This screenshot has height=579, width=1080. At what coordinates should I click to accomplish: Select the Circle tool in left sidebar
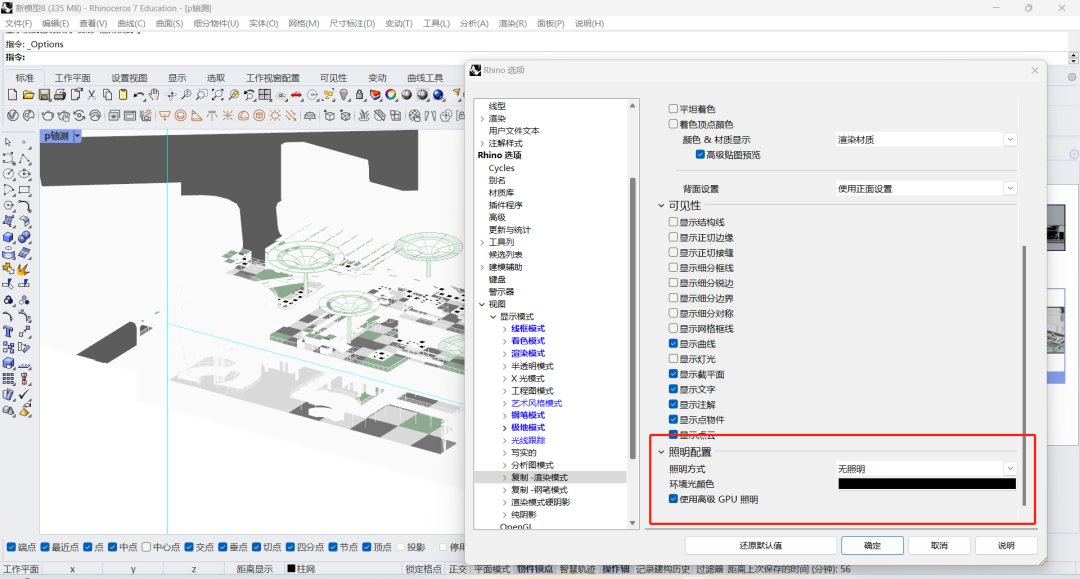pyautogui.click(x=8, y=174)
